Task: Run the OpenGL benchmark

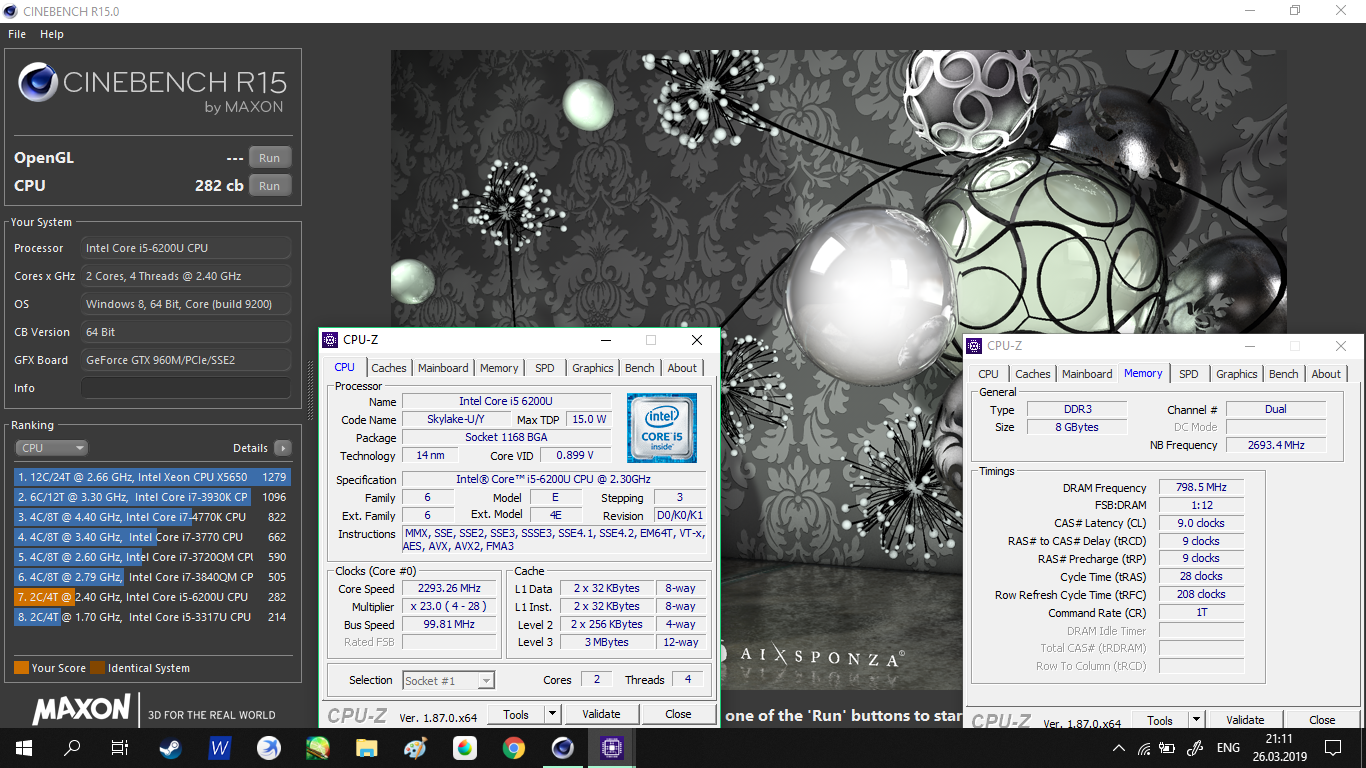Action: point(270,158)
